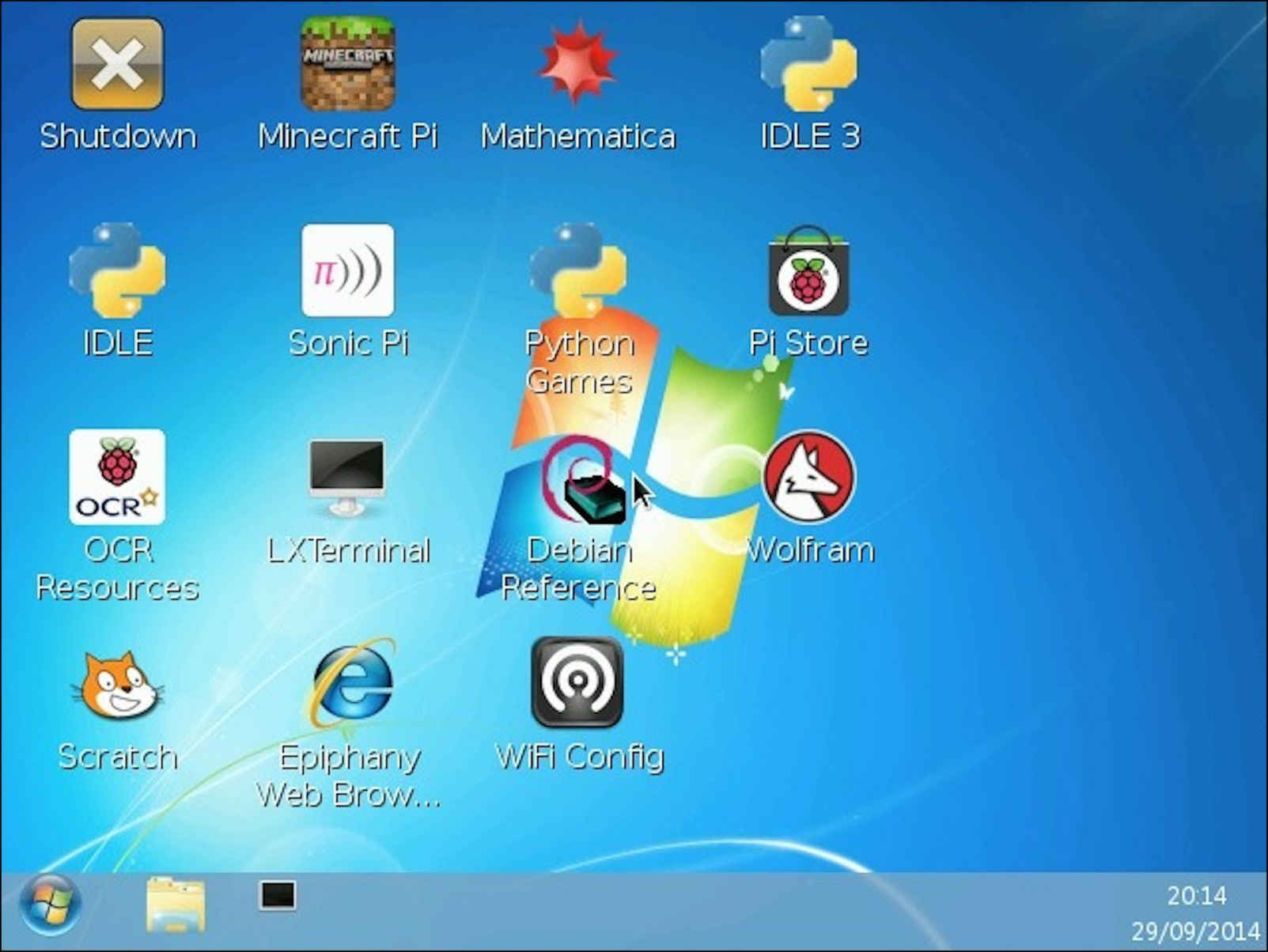Click the 'OCR Resources' label text
The height and width of the screenshot is (952, 1268).
(x=117, y=569)
